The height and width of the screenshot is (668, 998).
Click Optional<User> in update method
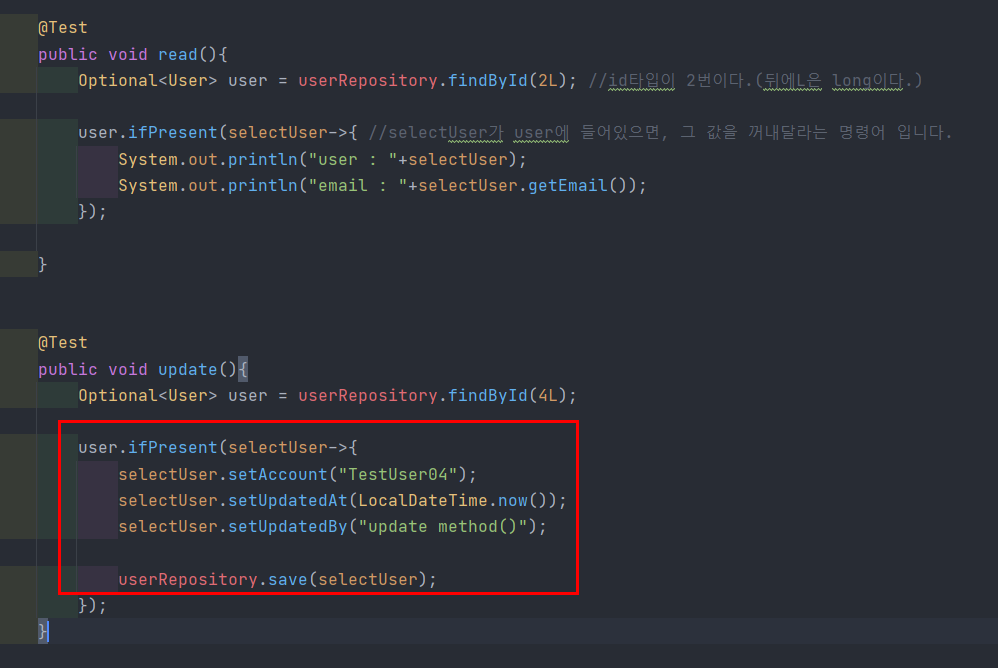pyautogui.click(x=148, y=395)
